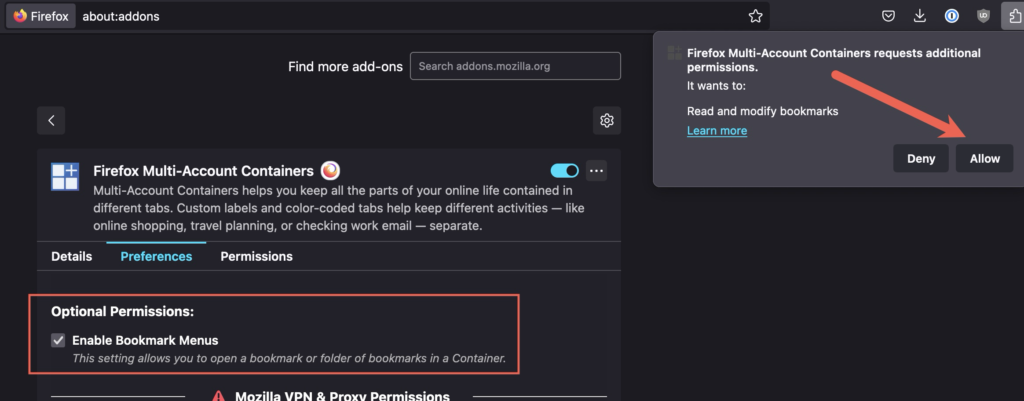Open the uBlock Origin shield icon

click(984, 16)
